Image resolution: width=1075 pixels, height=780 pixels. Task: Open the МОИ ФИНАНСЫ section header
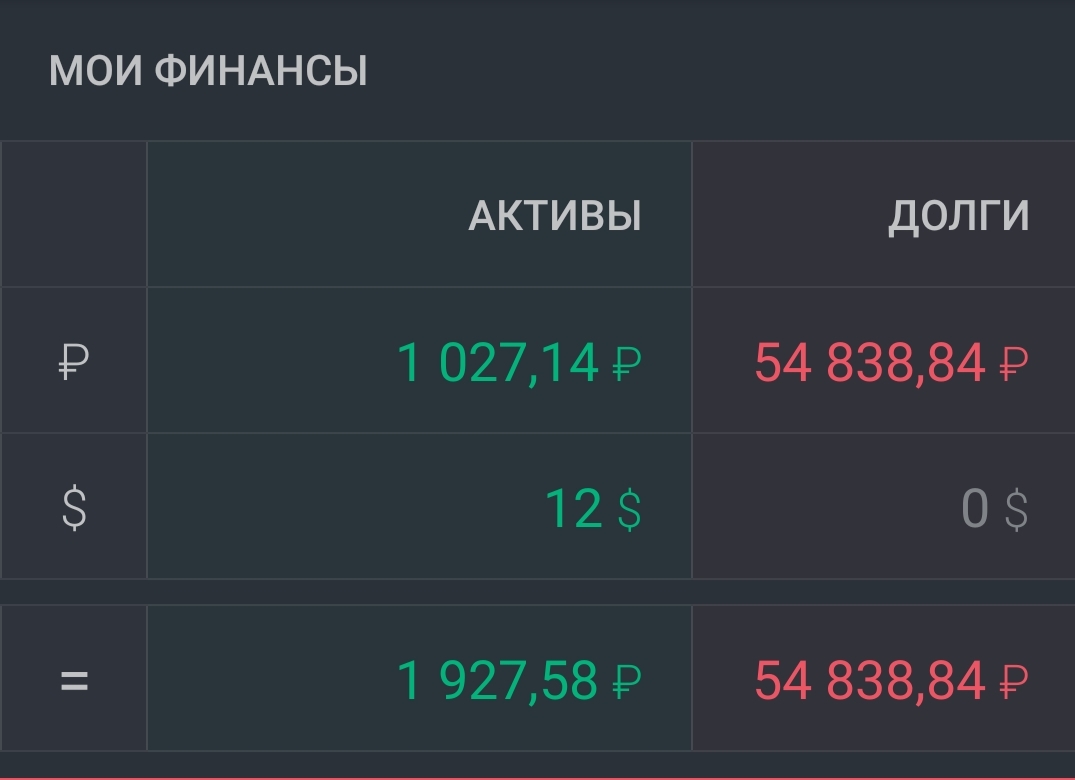(x=208, y=70)
